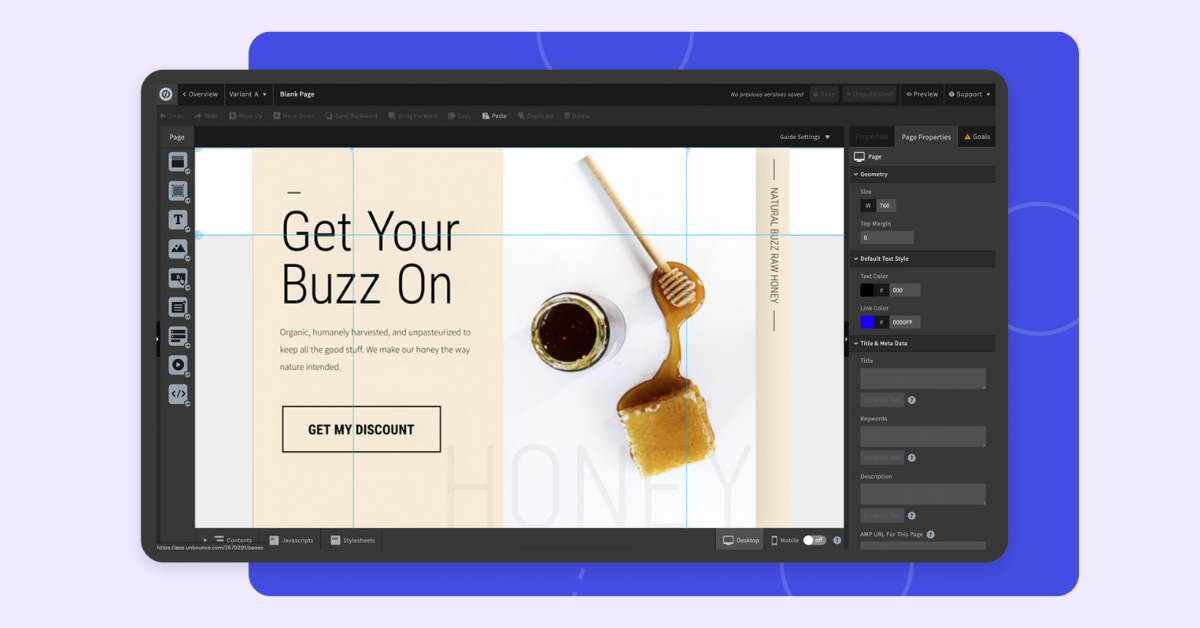The height and width of the screenshot is (628, 1200).
Task: Choose the Image widget icon
Action: click(178, 249)
